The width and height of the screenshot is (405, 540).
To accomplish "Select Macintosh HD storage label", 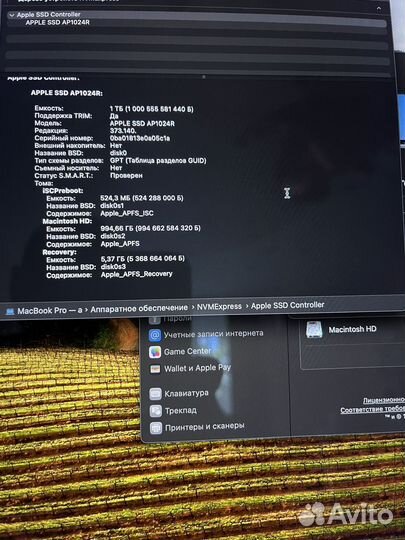I will [x=352, y=330].
